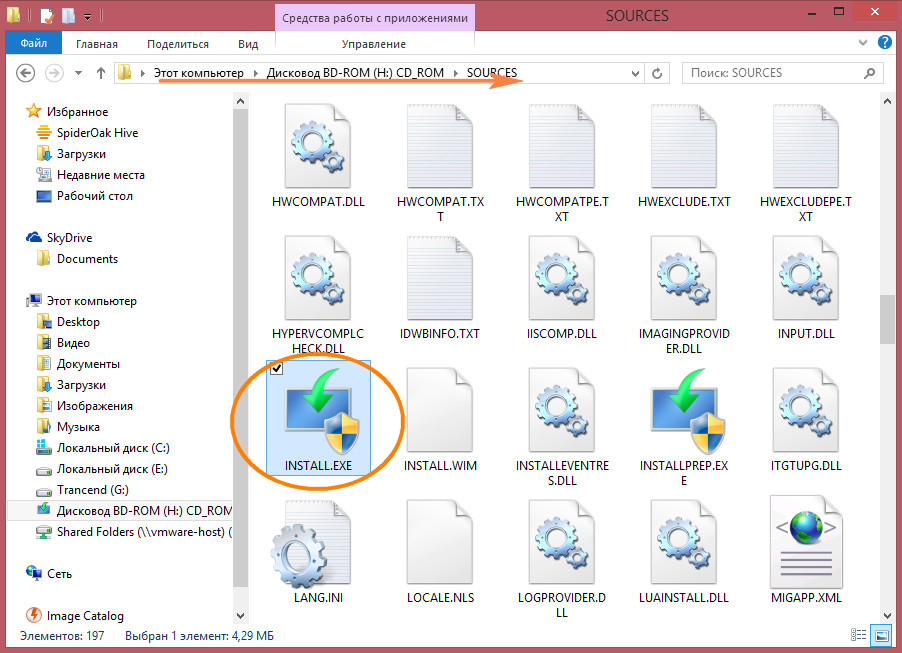
Task: Go up one folder level
Action: (101, 73)
